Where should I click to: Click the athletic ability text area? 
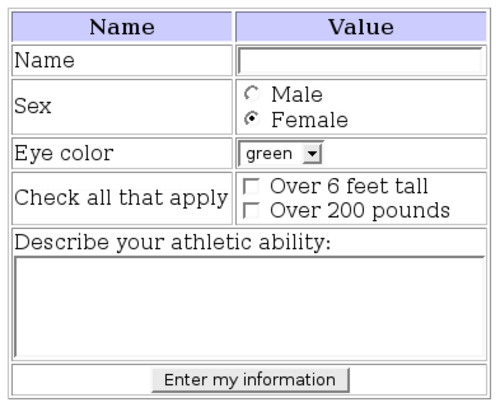click(x=249, y=307)
